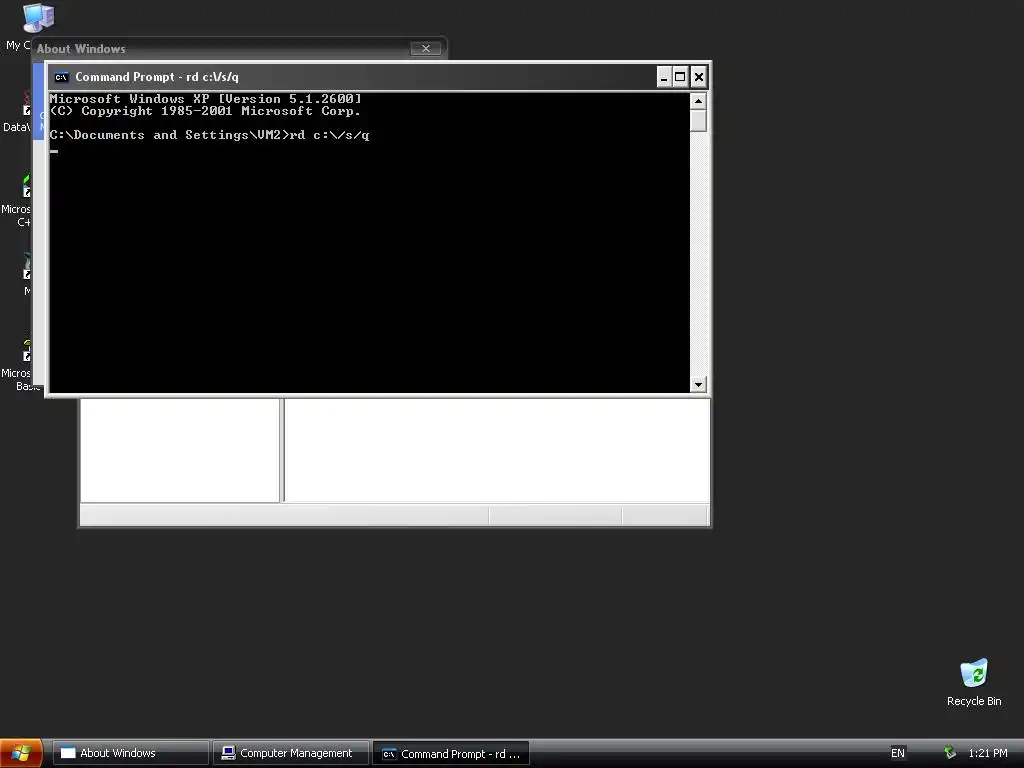Close the Command Prompt window
Image resolution: width=1024 pixels, height=768 pixels.
coord(698,77)
